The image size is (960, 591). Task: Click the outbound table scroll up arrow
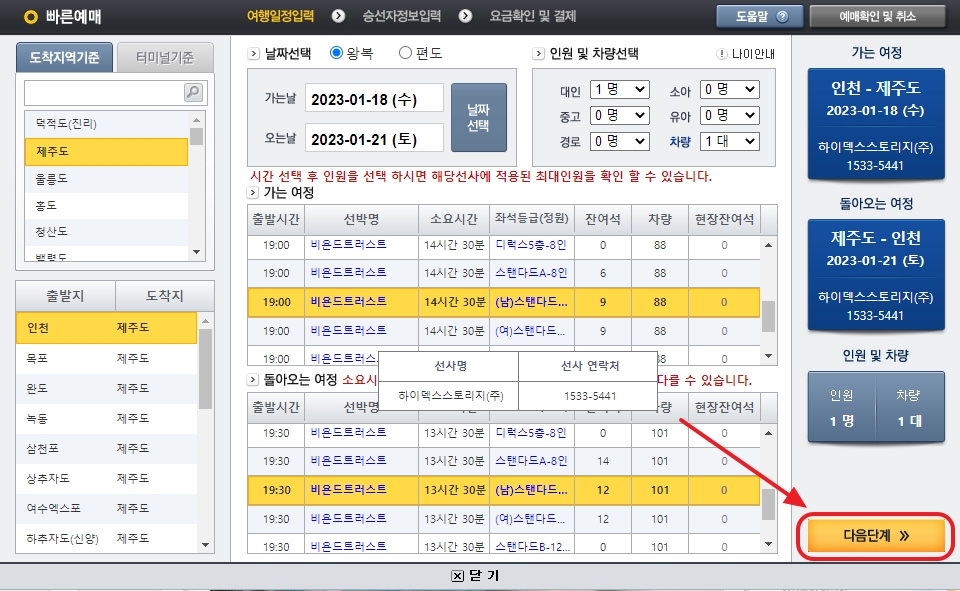coord(768,245)
